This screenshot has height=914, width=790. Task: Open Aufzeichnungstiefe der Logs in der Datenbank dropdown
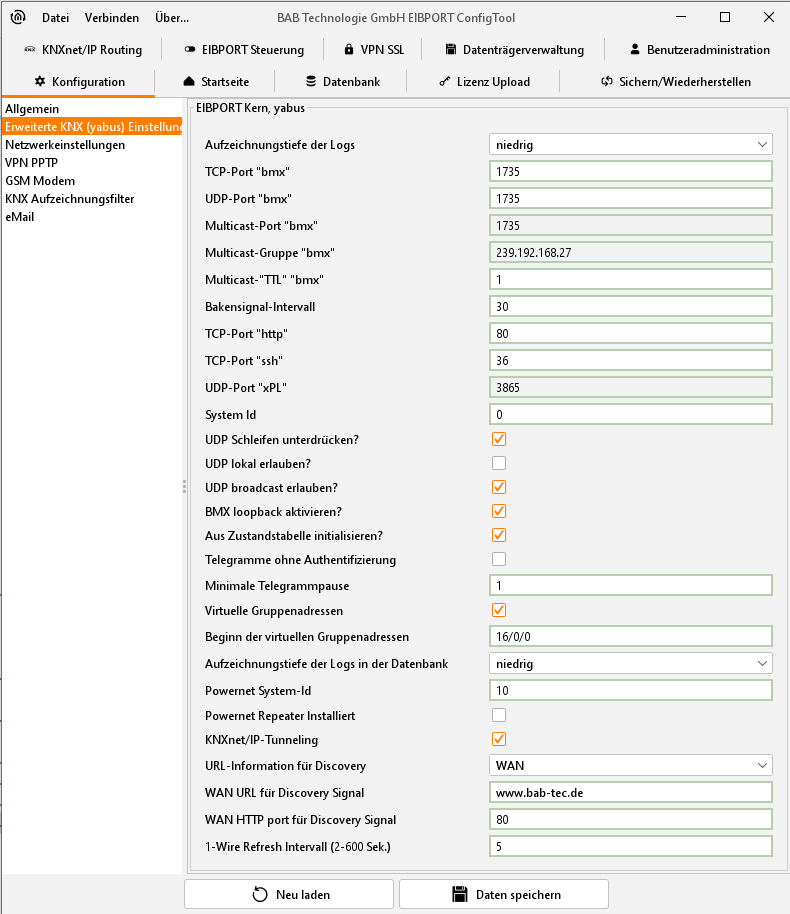pos(631,663)
